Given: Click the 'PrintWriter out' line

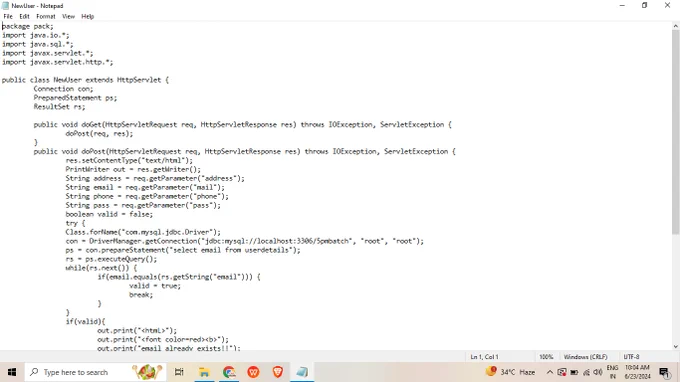Looking at the screenshot, I should pyautogui.click(x=133, y=170).
